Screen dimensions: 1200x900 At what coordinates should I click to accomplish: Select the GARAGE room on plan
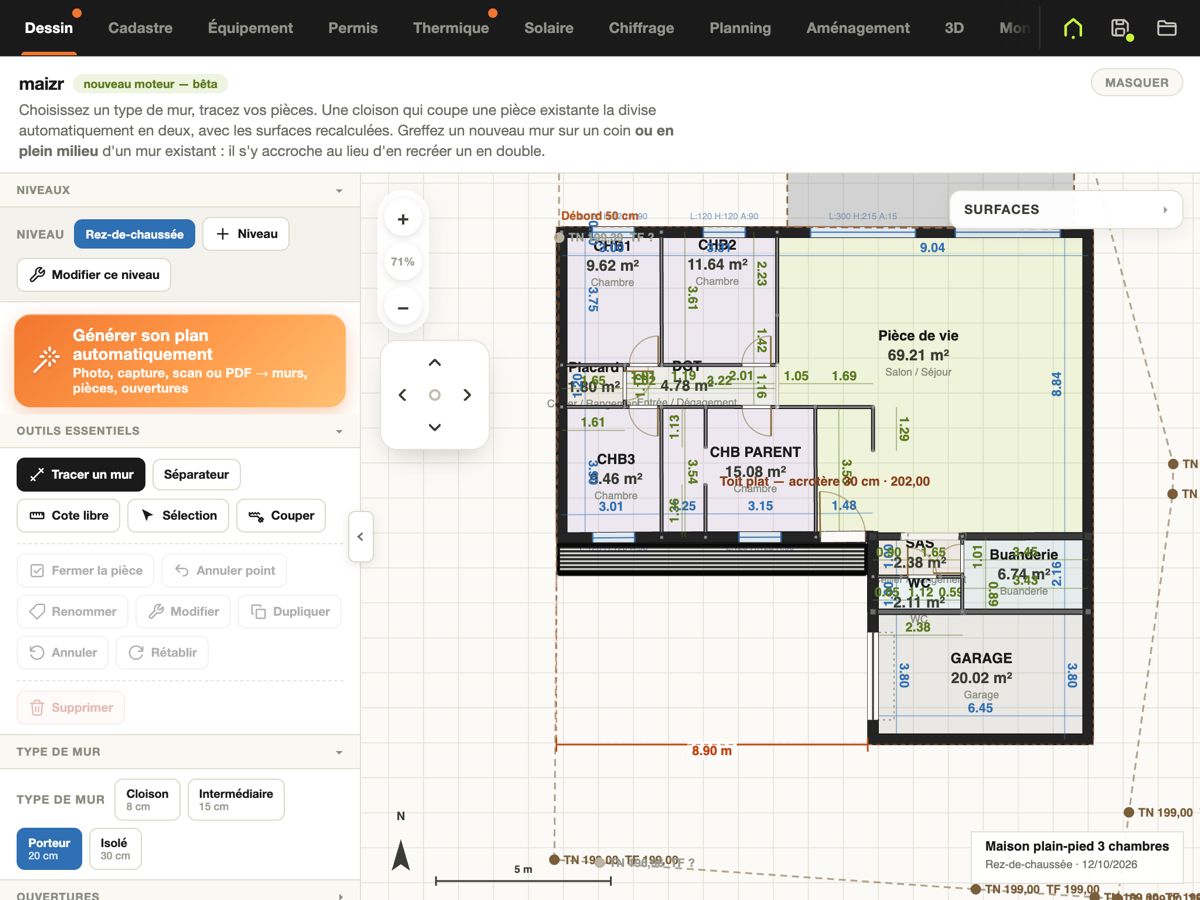pos(981,658)
